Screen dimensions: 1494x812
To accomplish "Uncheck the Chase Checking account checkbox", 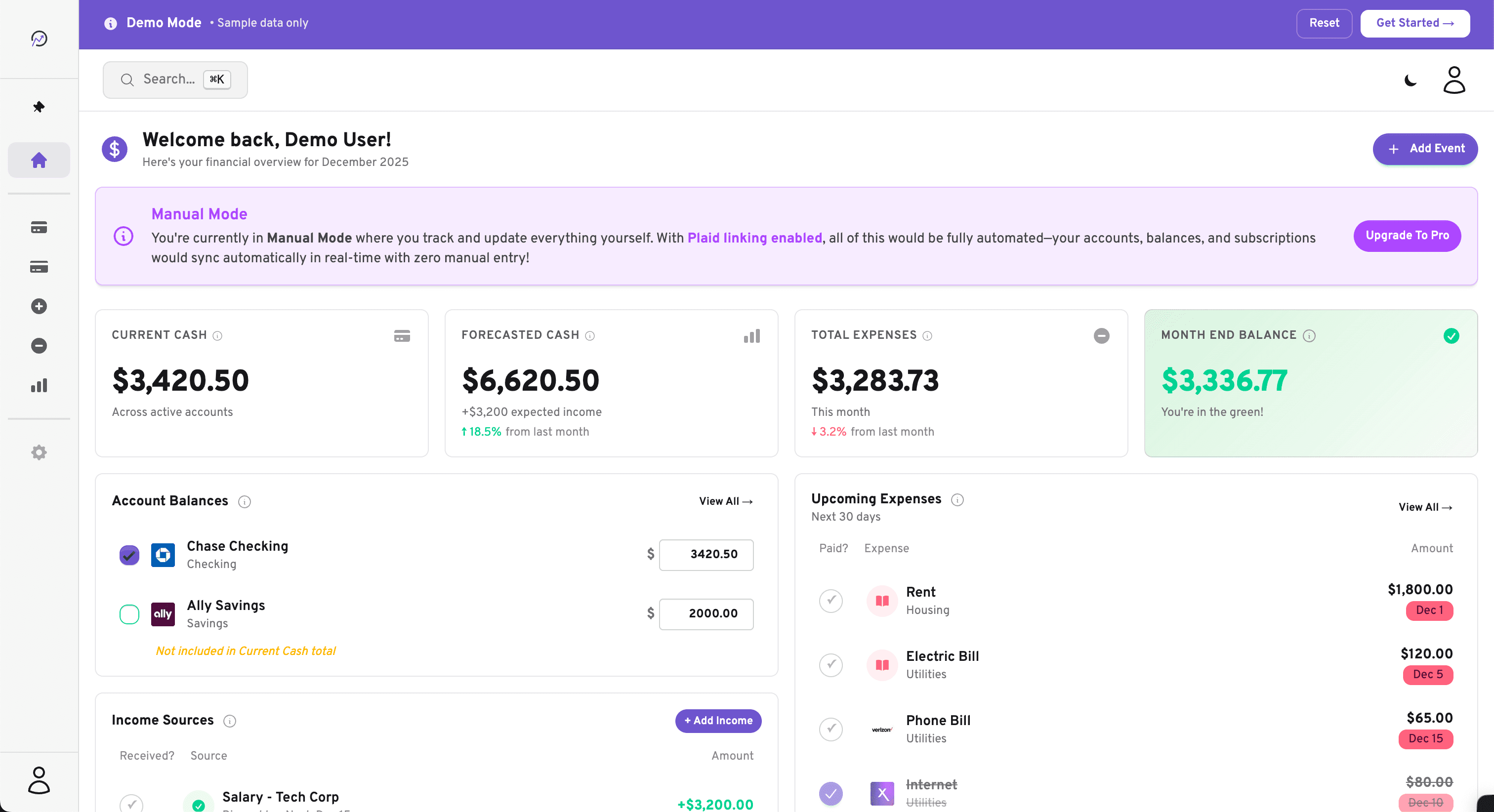I will [x=129, y=555].
